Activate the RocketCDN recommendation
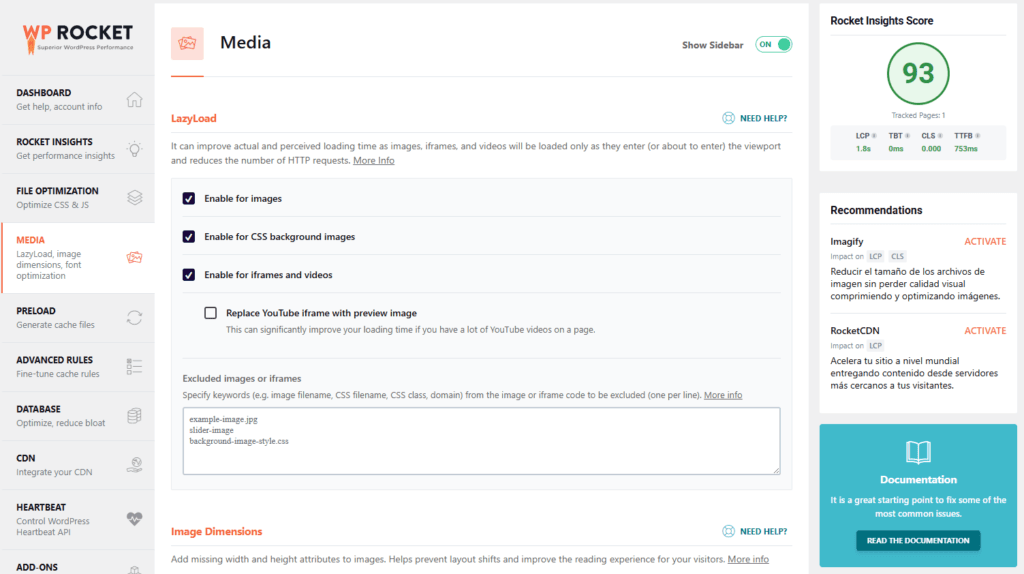The width and height of the screenshot is (1024, 574). (985, 331)
